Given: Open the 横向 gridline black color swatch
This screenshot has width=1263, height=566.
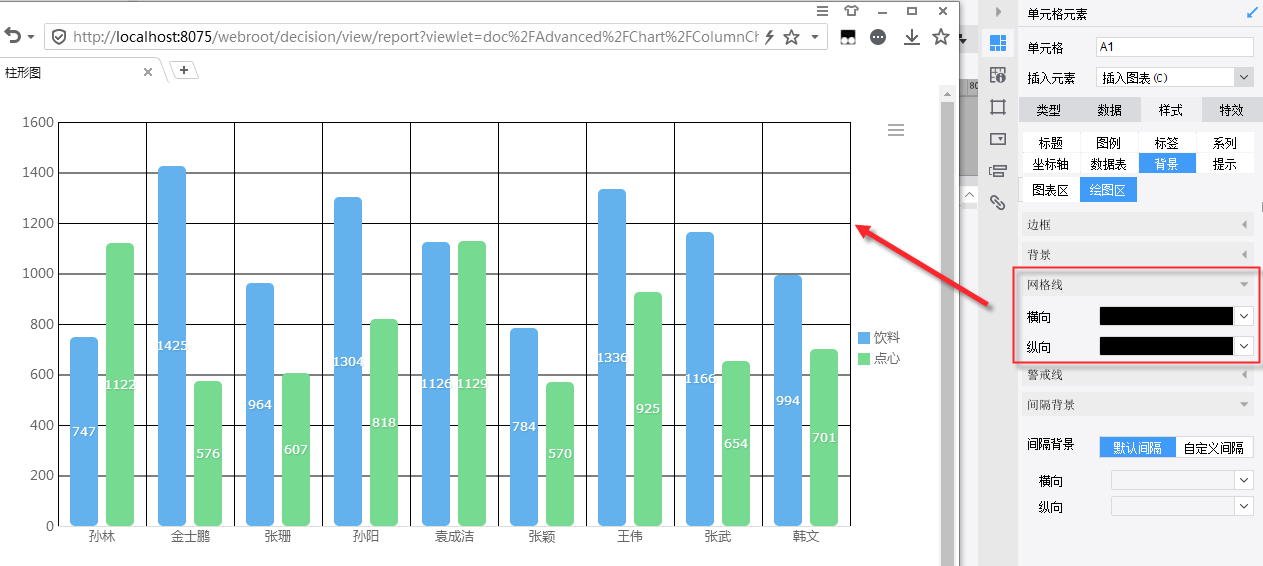Looking at the screenshot, I should (1166, 316).
